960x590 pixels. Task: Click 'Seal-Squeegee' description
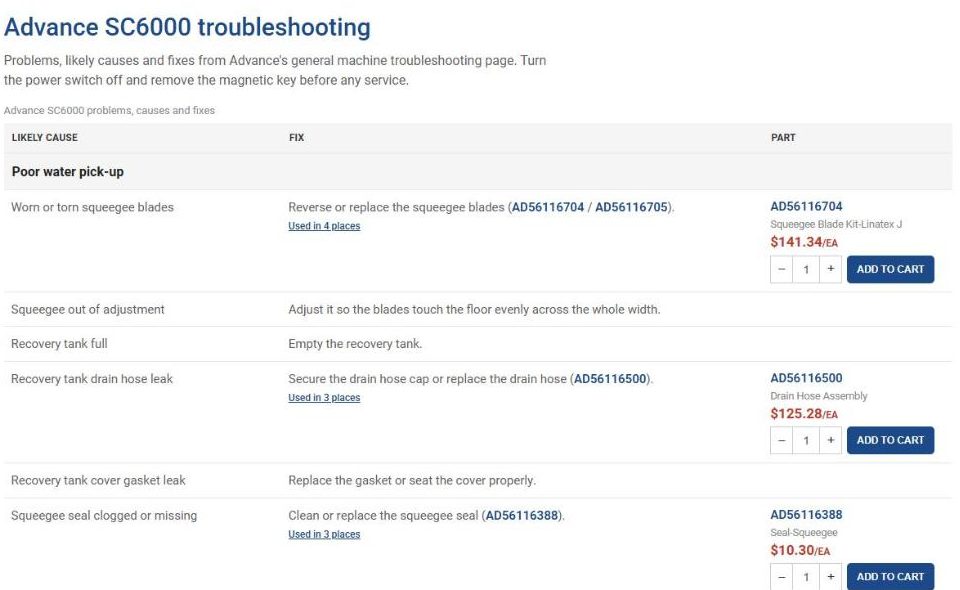point(804,532)
